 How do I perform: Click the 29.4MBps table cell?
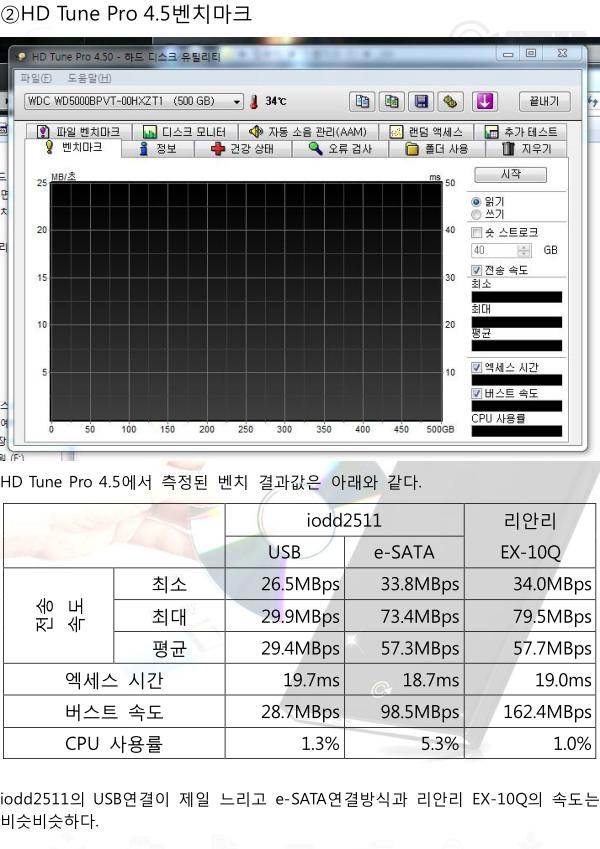click(x=285, y=648)
